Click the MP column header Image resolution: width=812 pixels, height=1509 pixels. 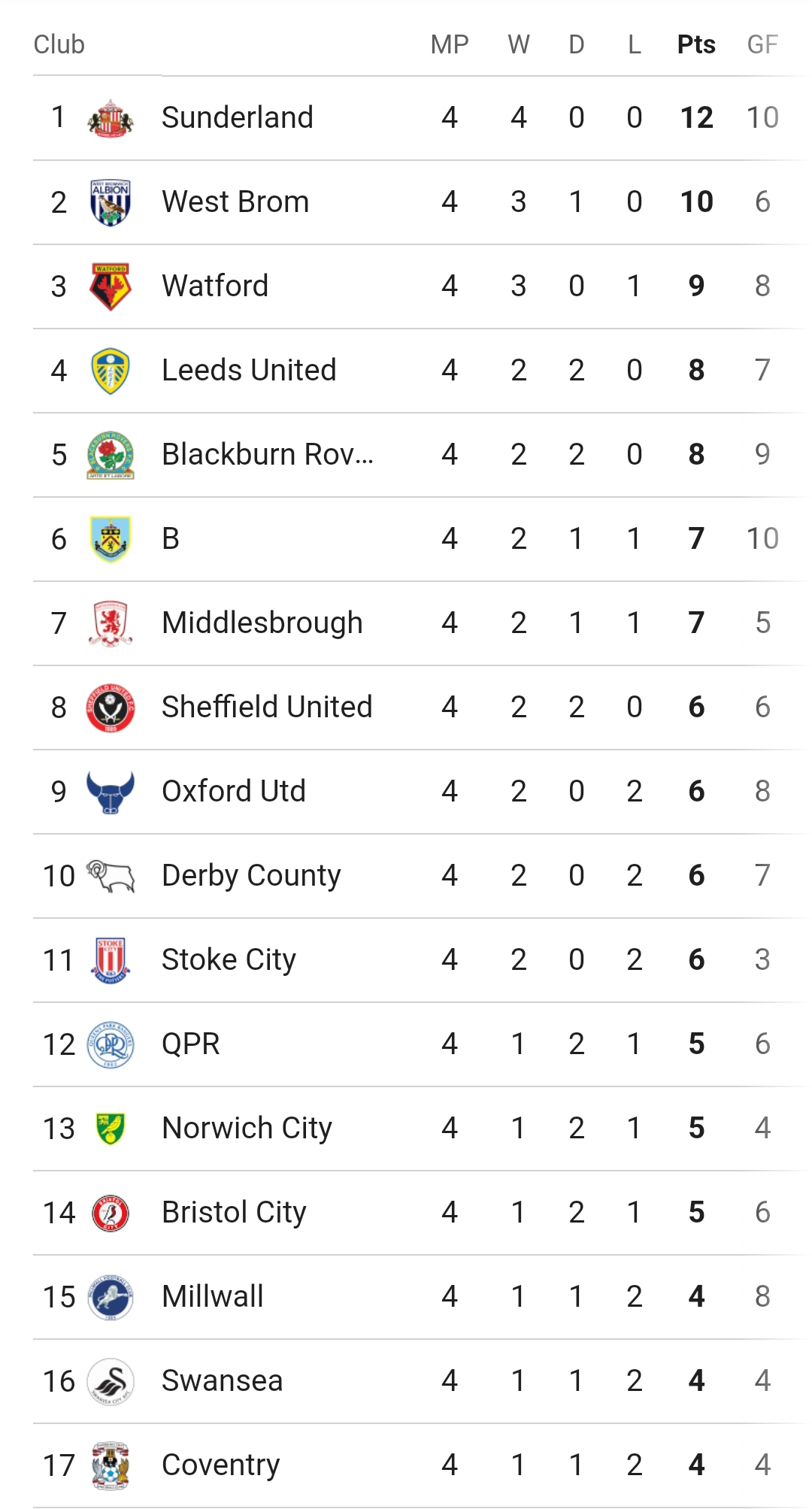click(x=450, y=45)
